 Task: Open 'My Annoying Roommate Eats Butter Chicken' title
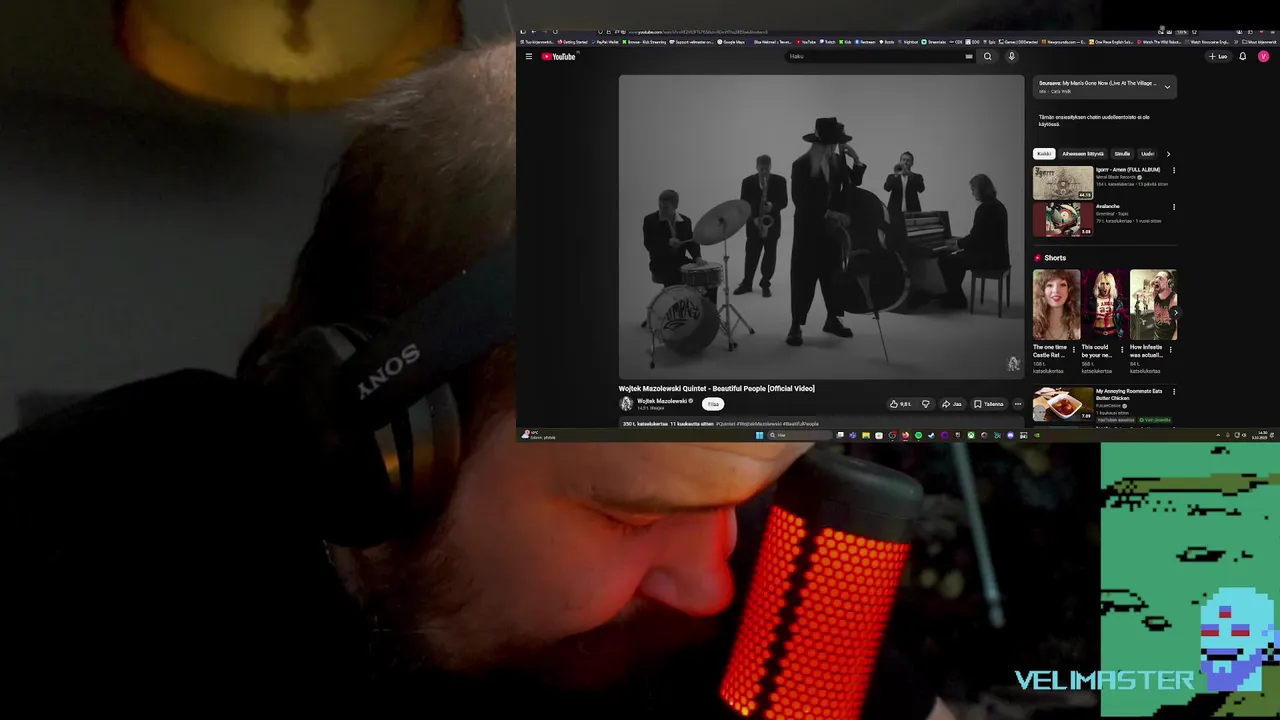(x=1129, y=394)
